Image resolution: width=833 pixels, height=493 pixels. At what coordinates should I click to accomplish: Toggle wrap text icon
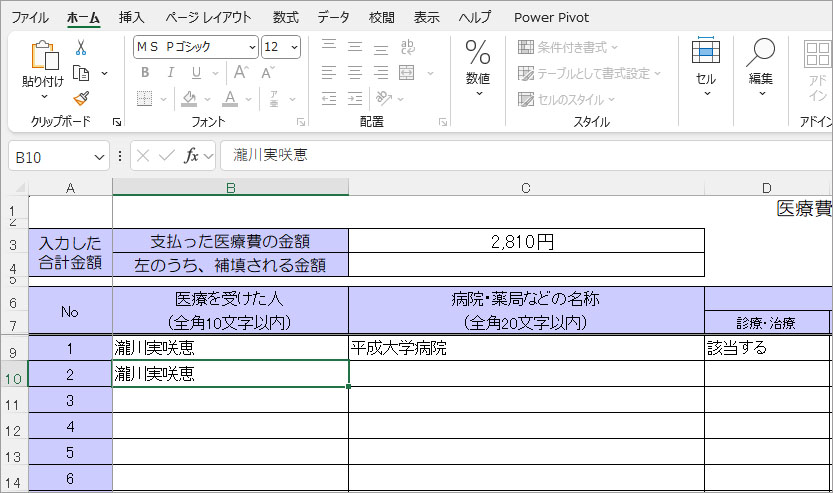(x=407, y=47)
